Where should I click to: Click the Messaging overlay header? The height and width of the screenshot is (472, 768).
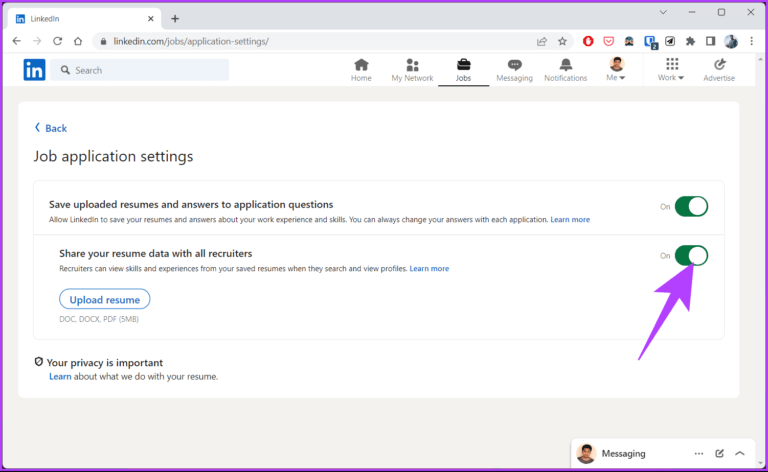pos(663,453)
